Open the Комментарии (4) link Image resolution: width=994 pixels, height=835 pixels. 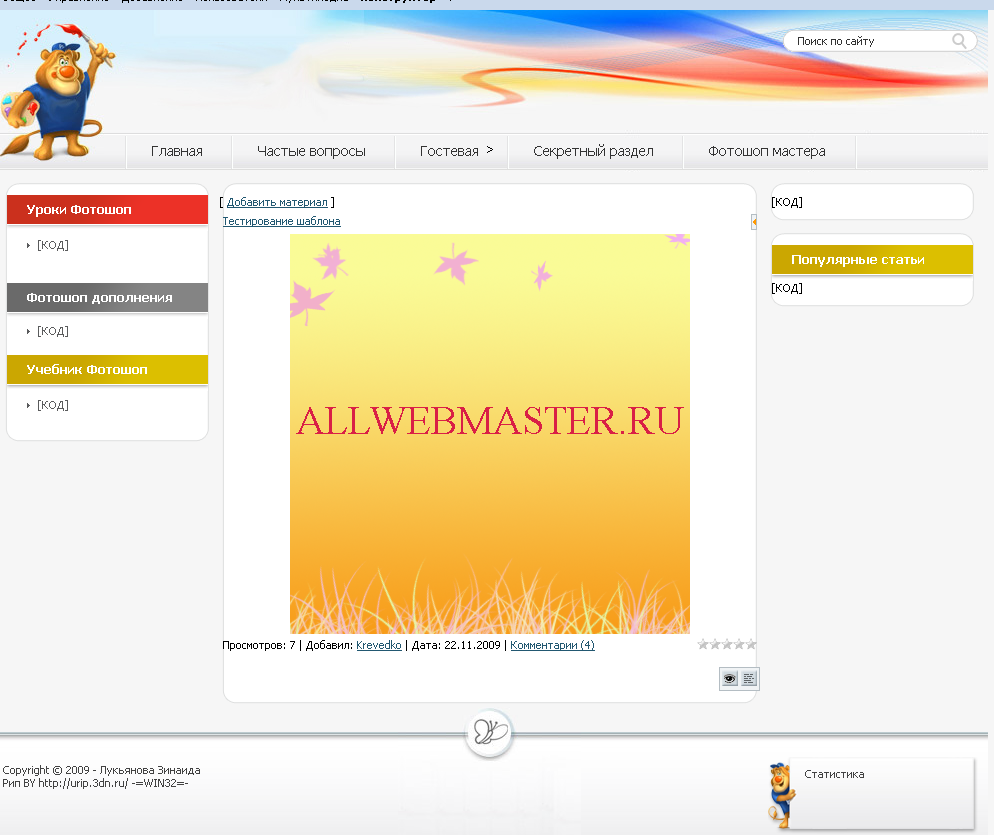[552, 645]
